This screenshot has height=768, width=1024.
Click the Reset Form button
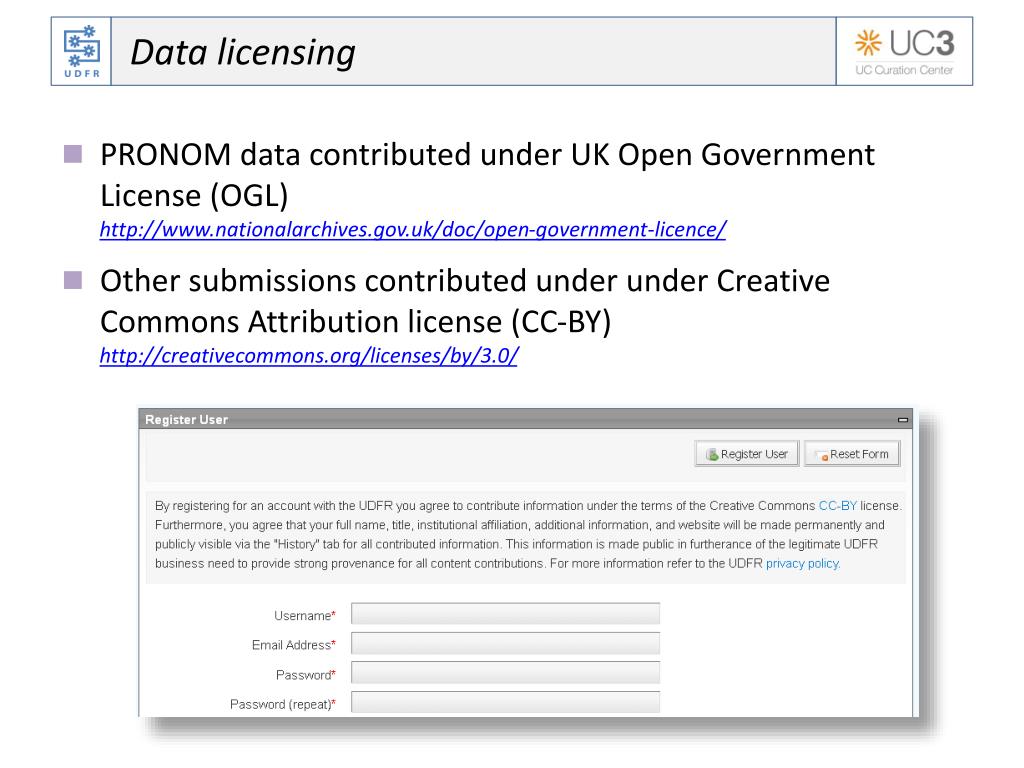point(852,454)
